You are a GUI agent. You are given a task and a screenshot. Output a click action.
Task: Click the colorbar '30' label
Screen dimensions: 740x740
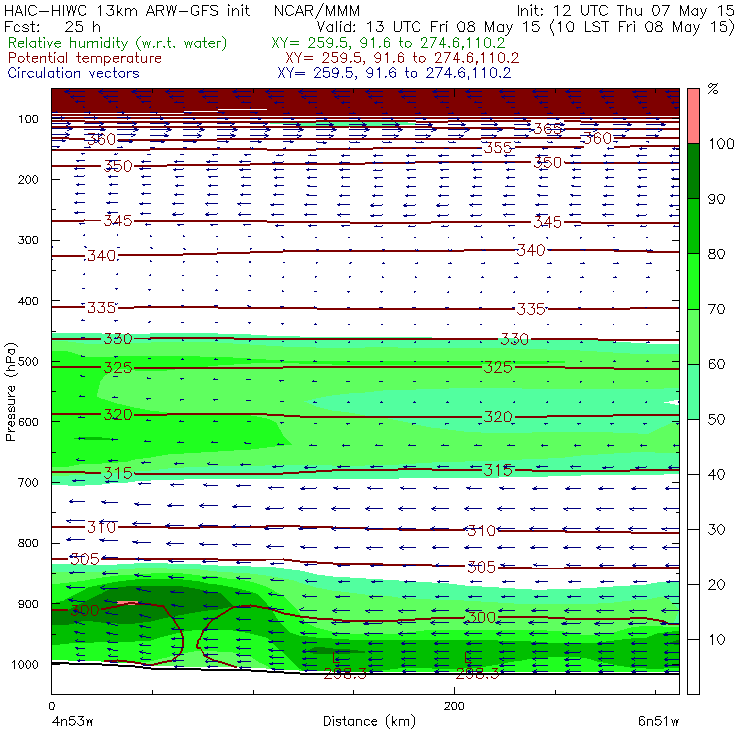[716, 530]
